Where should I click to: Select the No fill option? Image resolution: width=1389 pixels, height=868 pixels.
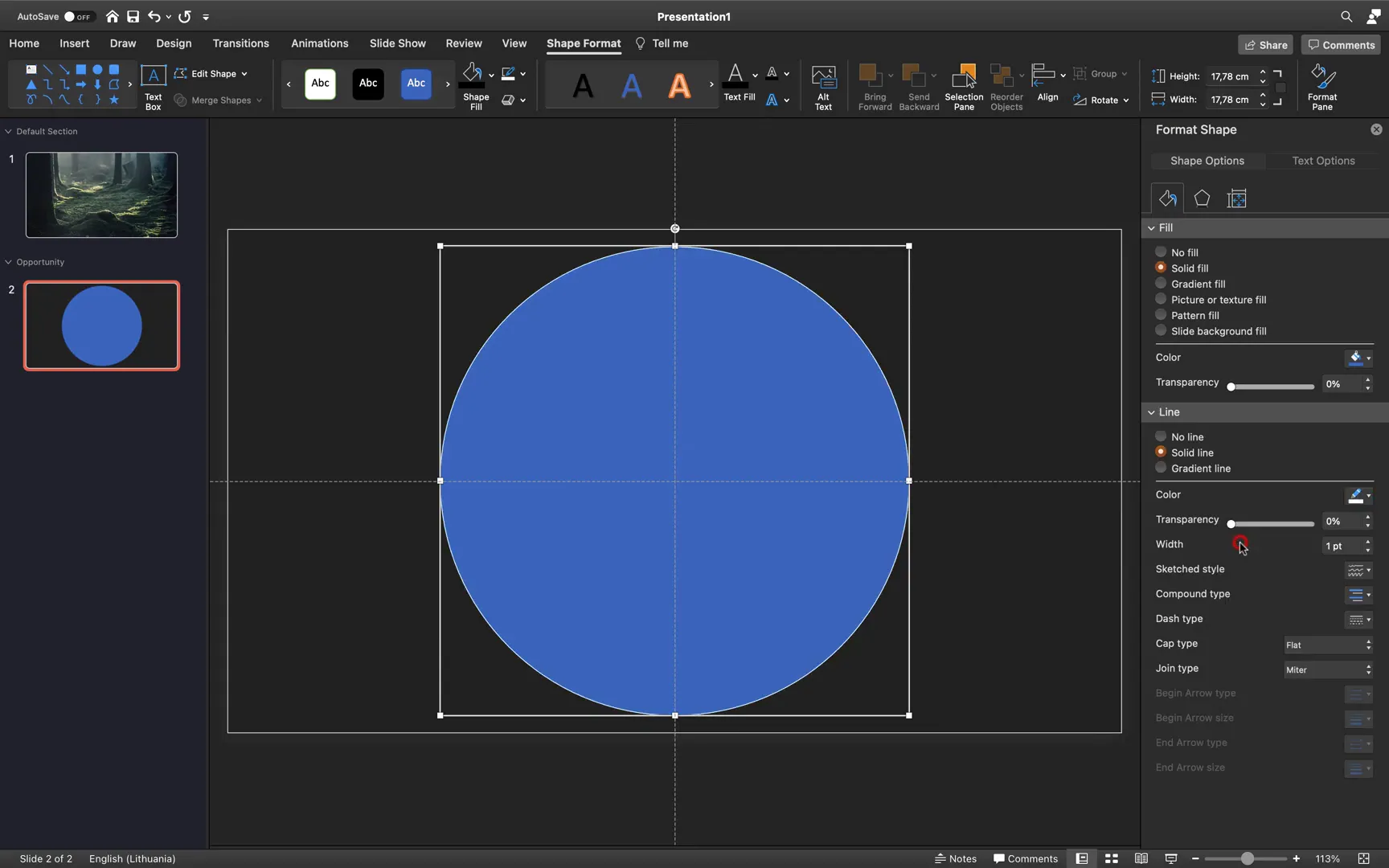(1161, 252)
